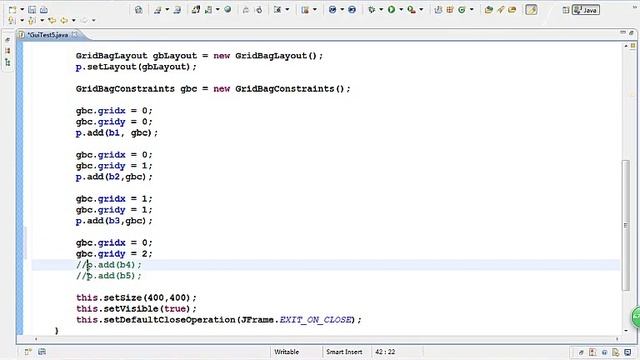Image resolution: width=640 pixels, height=360 pixels.
Task: Click the Open Task pencil icon
Action: coord(500,9)
